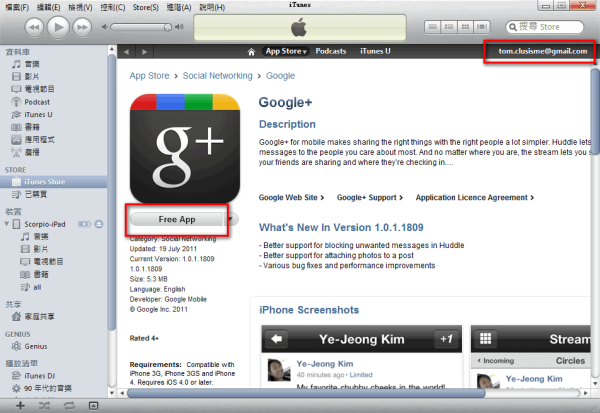Click the next track fast-forward button
Screen dimensions: 600x413
click(82, 28)
